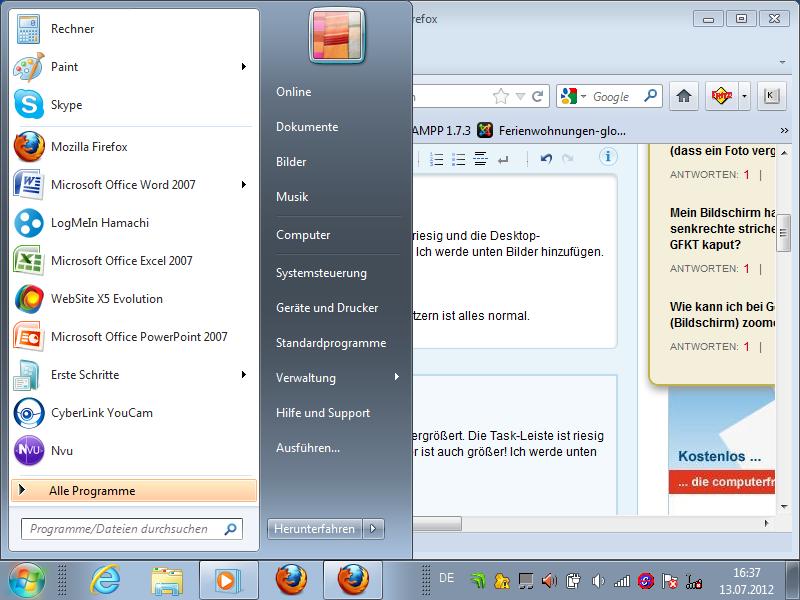Open network signal tray icon

click(x=622, y=581)
